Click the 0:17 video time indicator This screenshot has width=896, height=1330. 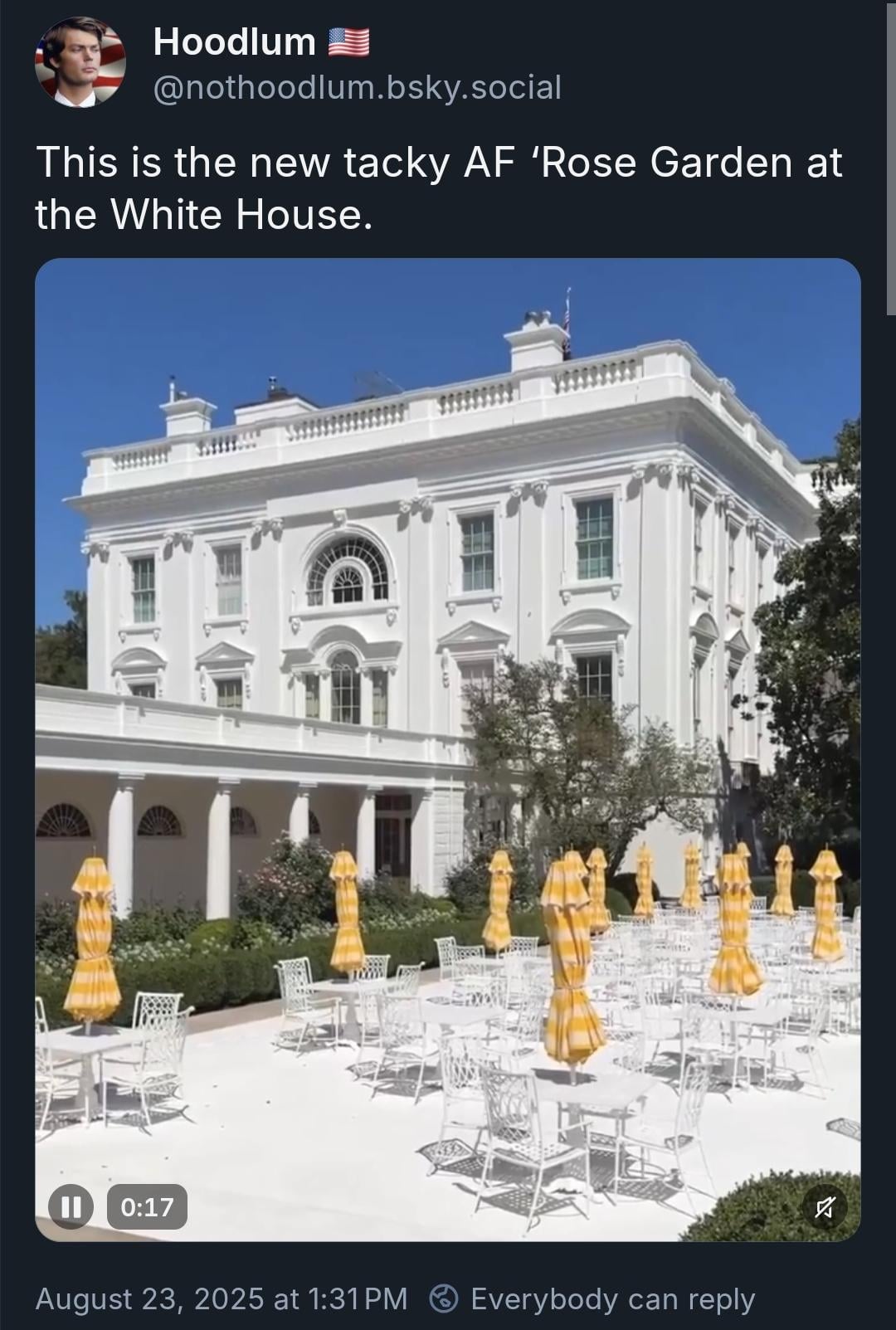pyautogui.click(x=148, y=1206)
